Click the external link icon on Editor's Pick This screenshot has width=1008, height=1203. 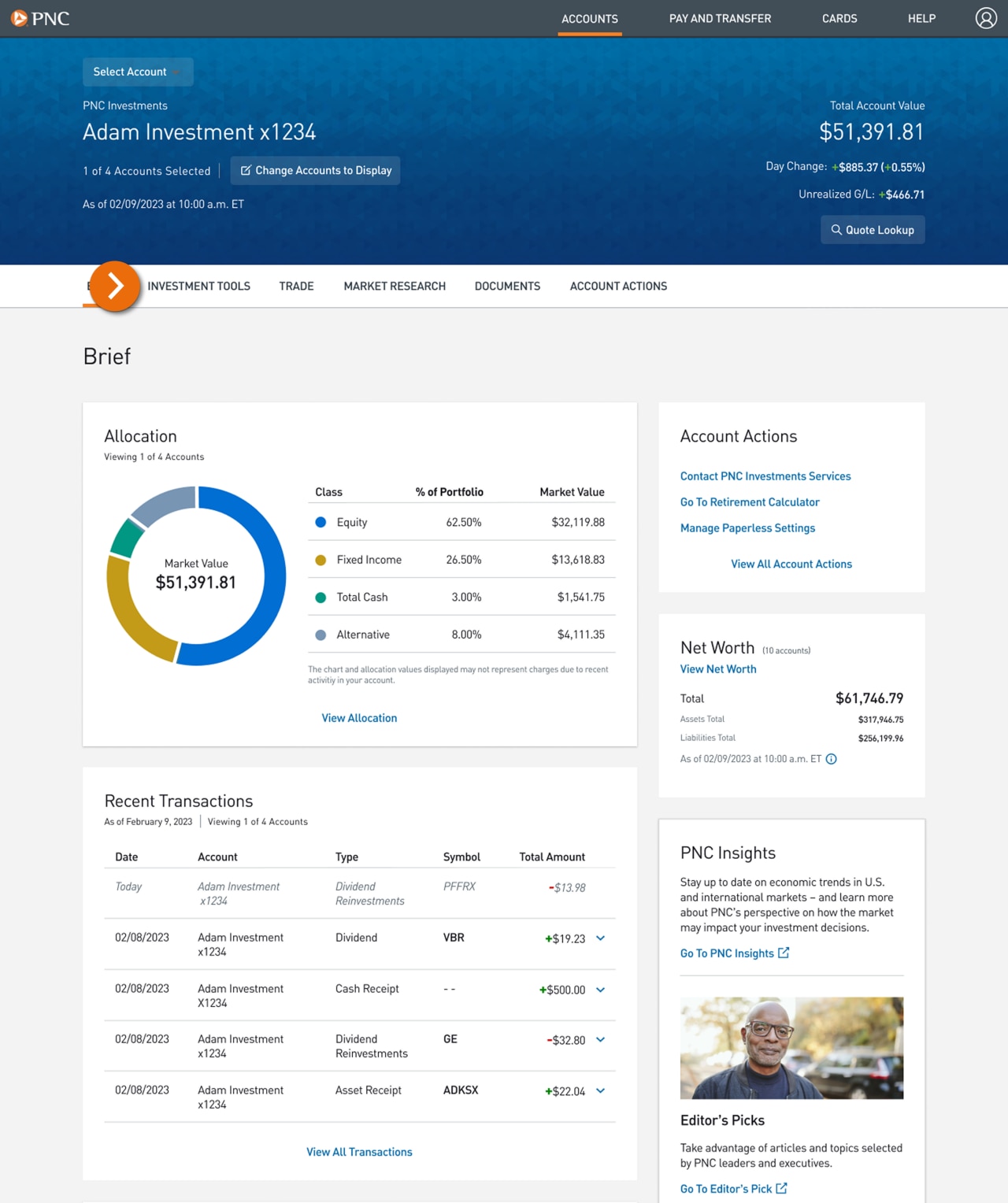point(780,1188)
